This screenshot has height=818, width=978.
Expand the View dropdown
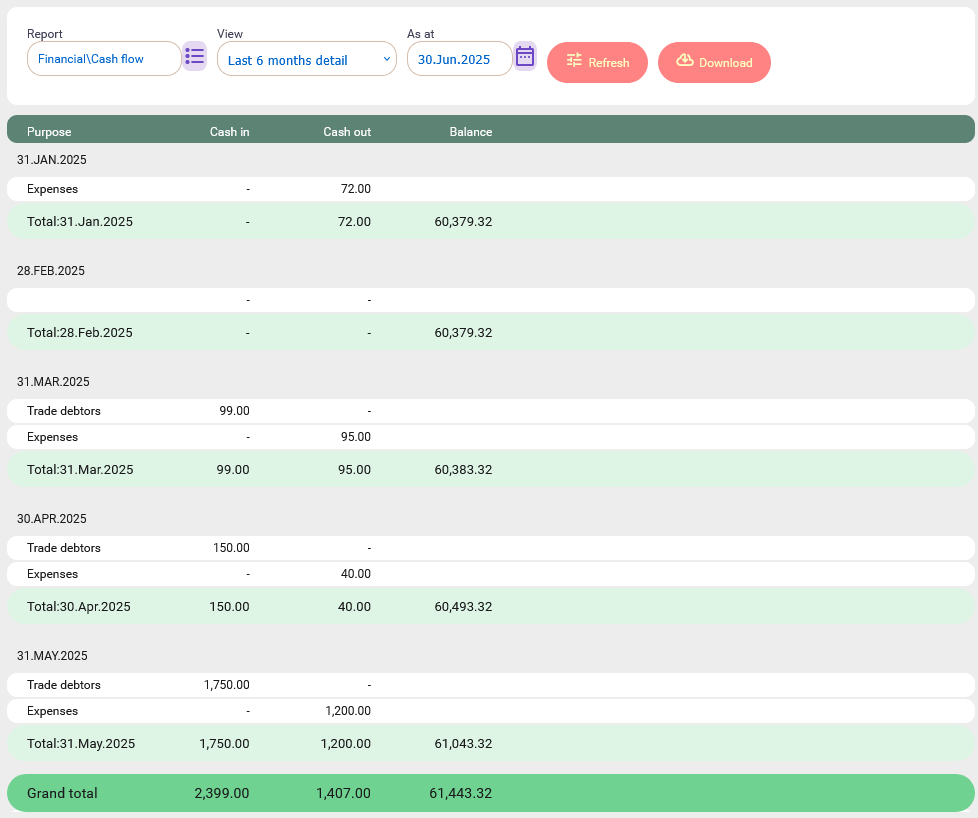[x=307, y=59]
